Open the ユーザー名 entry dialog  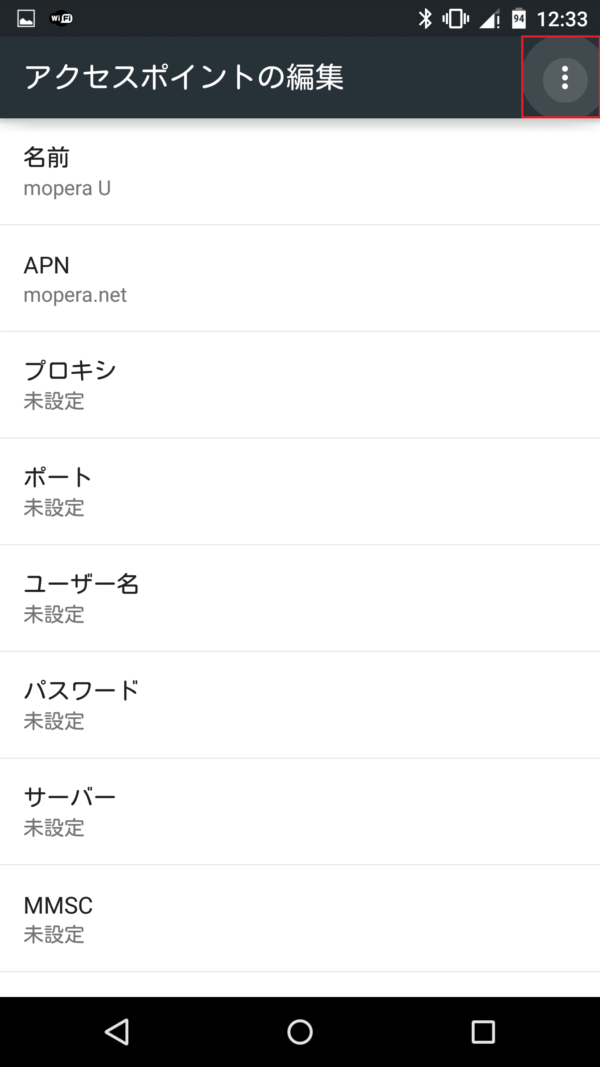[x=300, y=599]
